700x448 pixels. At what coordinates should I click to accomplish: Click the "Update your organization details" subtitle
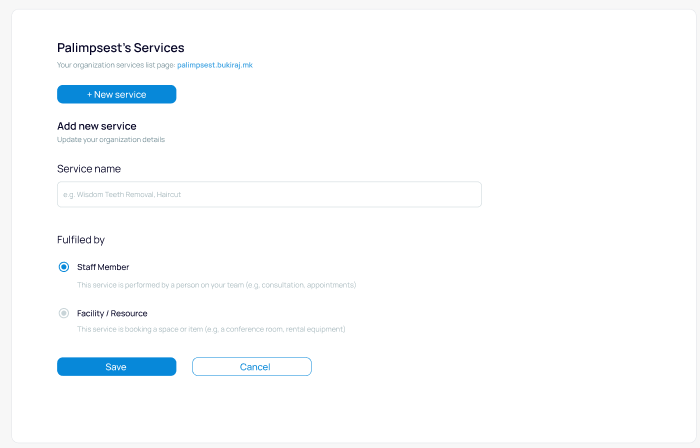point(111,139)
